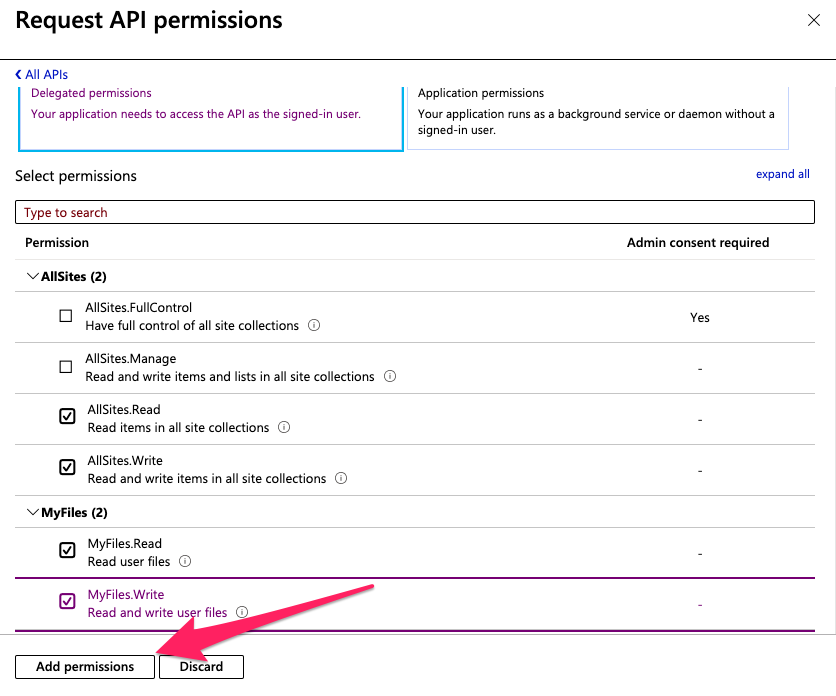Show info for AllSites.FullControl permission

tap(314, 325)
